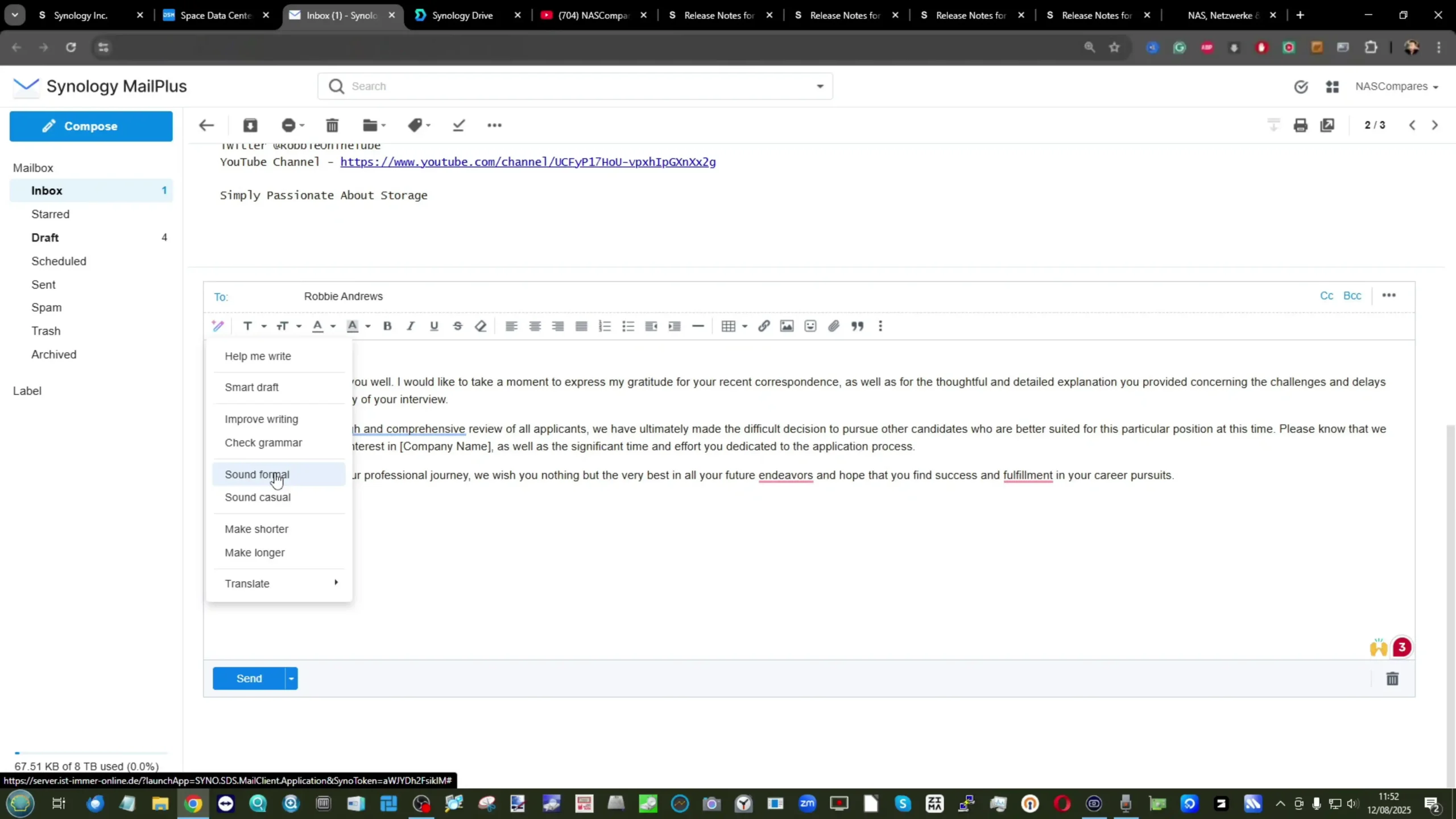Align text left in the editor

pos(511,326)
